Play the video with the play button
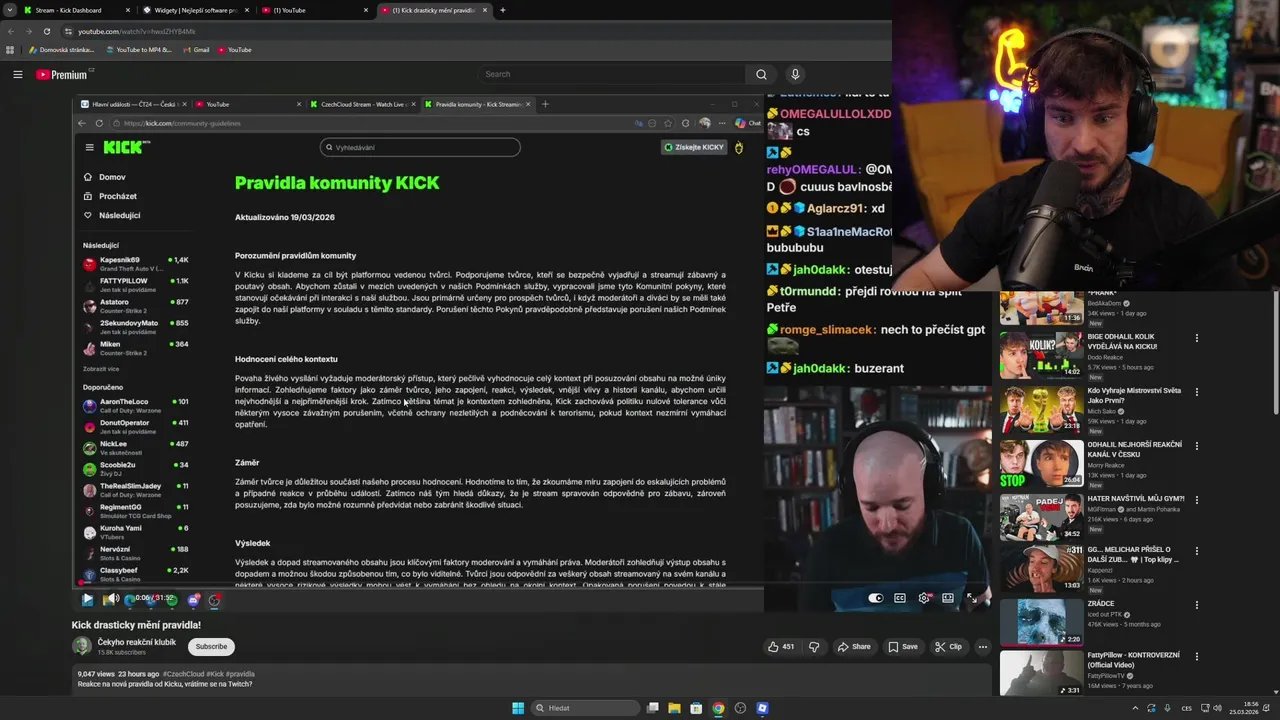Image resolution: width=1280 pixels, height=720 pixels. point(87,599)
